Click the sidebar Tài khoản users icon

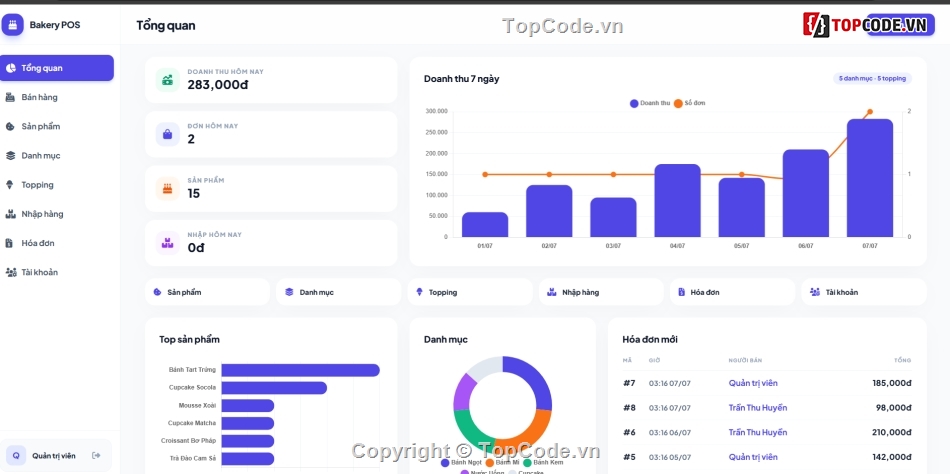[x=10, y=272]
